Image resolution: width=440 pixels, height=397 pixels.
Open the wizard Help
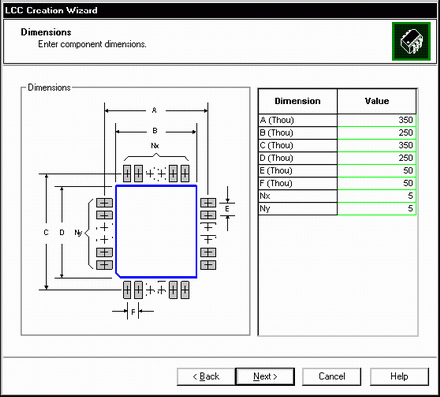pos(399,377)
